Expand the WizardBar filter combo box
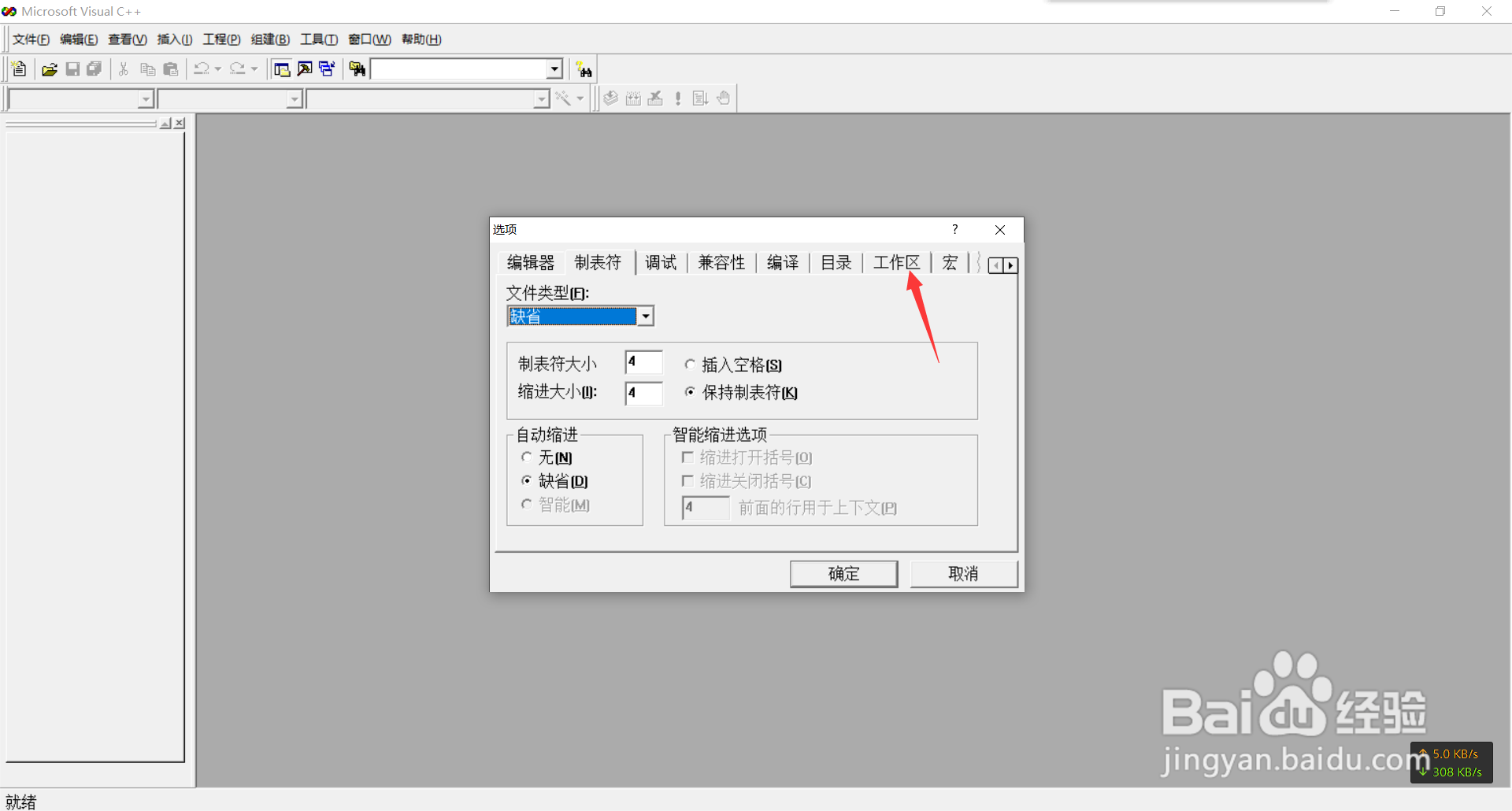The height and width of the screenshot is (811, 1512). (x=295, y=99)
